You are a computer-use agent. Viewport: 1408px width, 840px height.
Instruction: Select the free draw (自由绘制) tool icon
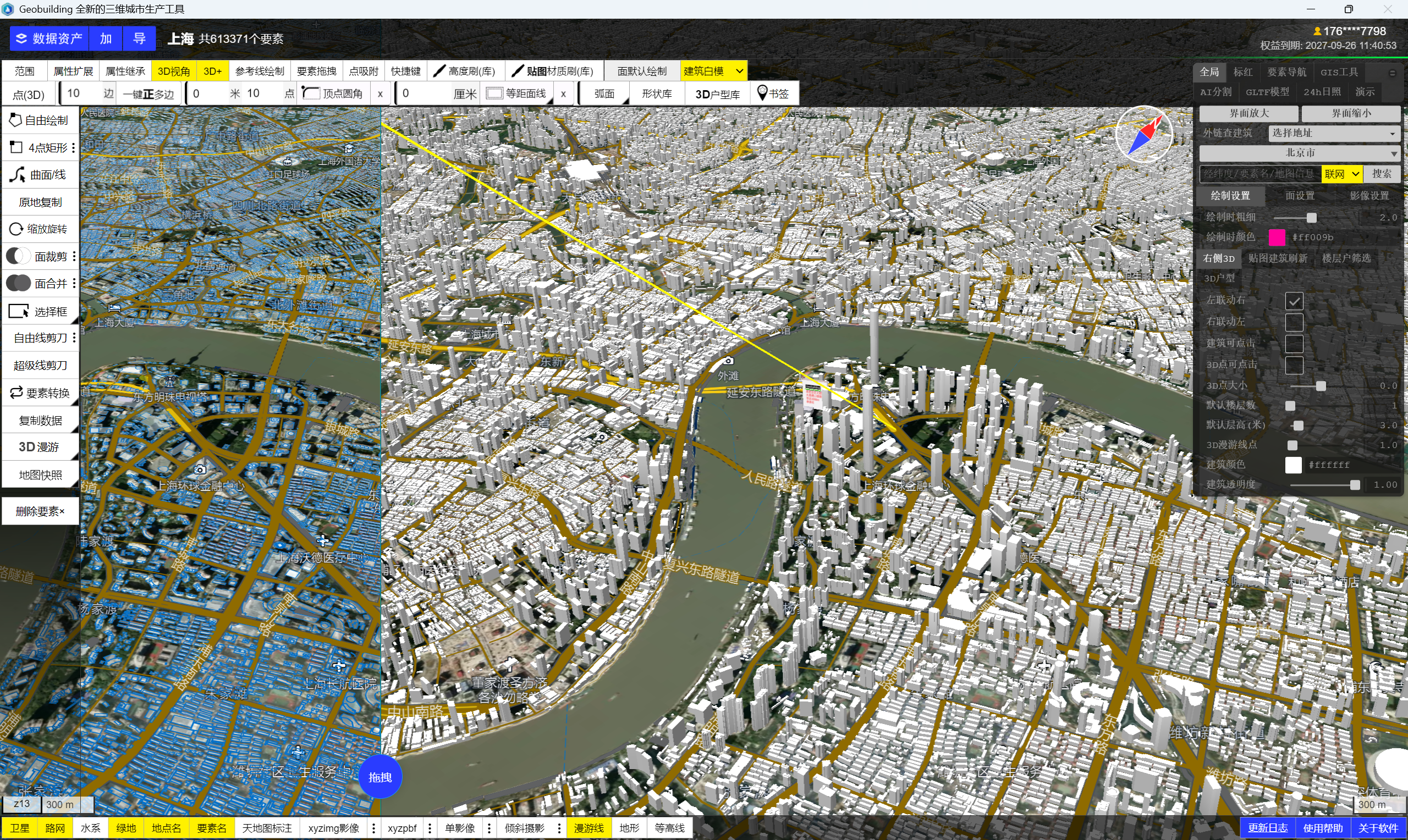(15, 120)
